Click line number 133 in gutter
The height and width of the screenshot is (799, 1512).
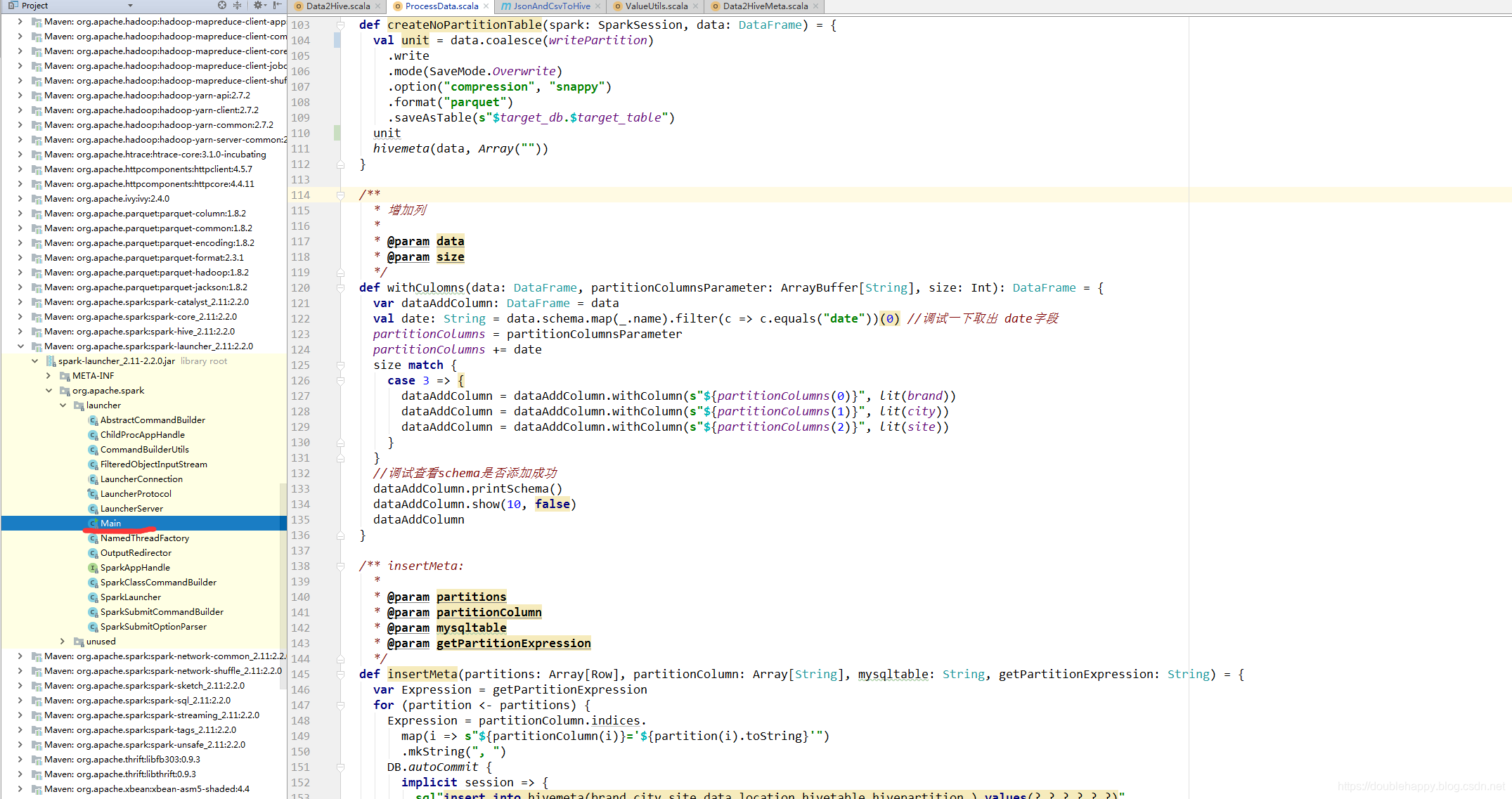(x=301, y=489)
